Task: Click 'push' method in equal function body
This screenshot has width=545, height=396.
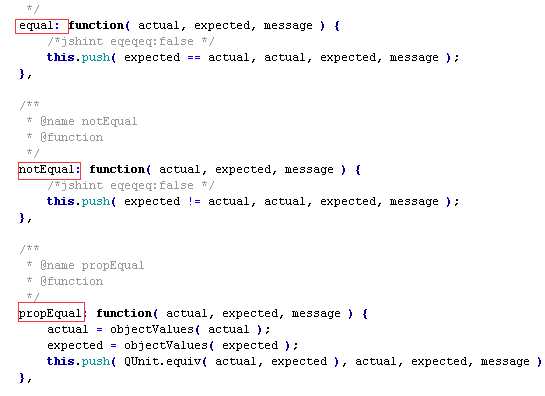Action: (x=96, y=58)
